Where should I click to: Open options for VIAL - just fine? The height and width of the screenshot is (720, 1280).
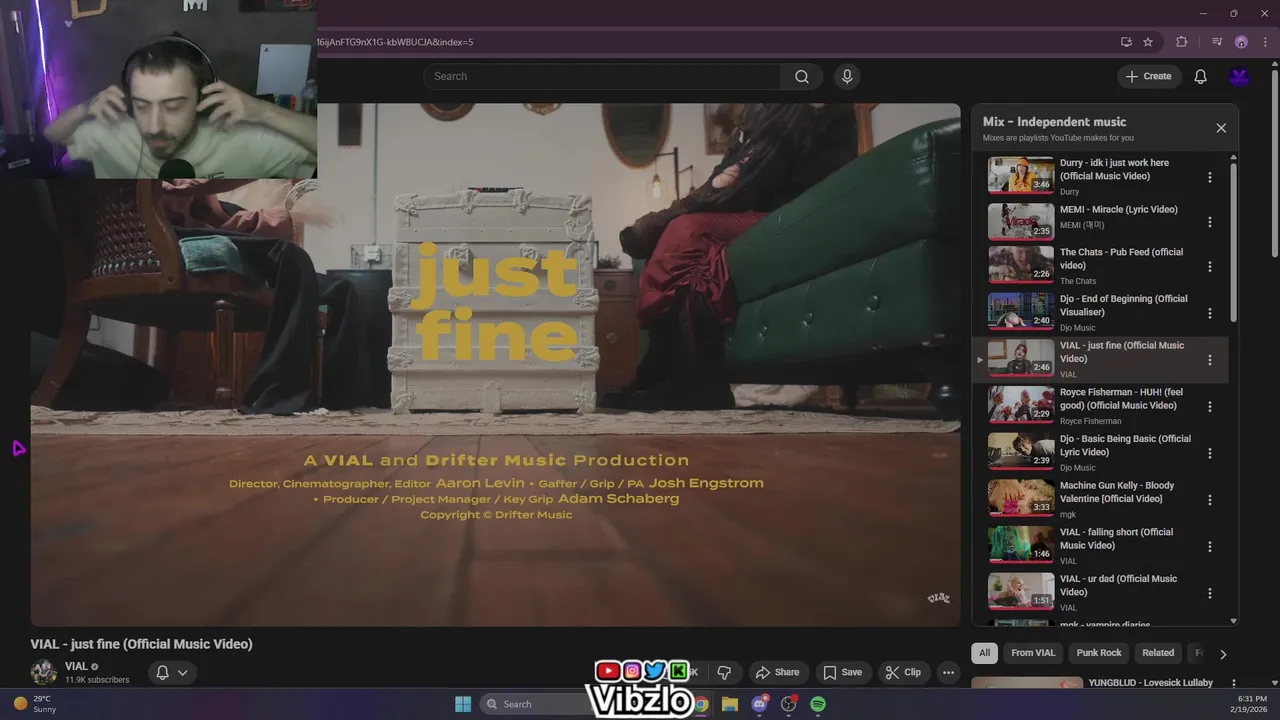[x=1210, y=360]
